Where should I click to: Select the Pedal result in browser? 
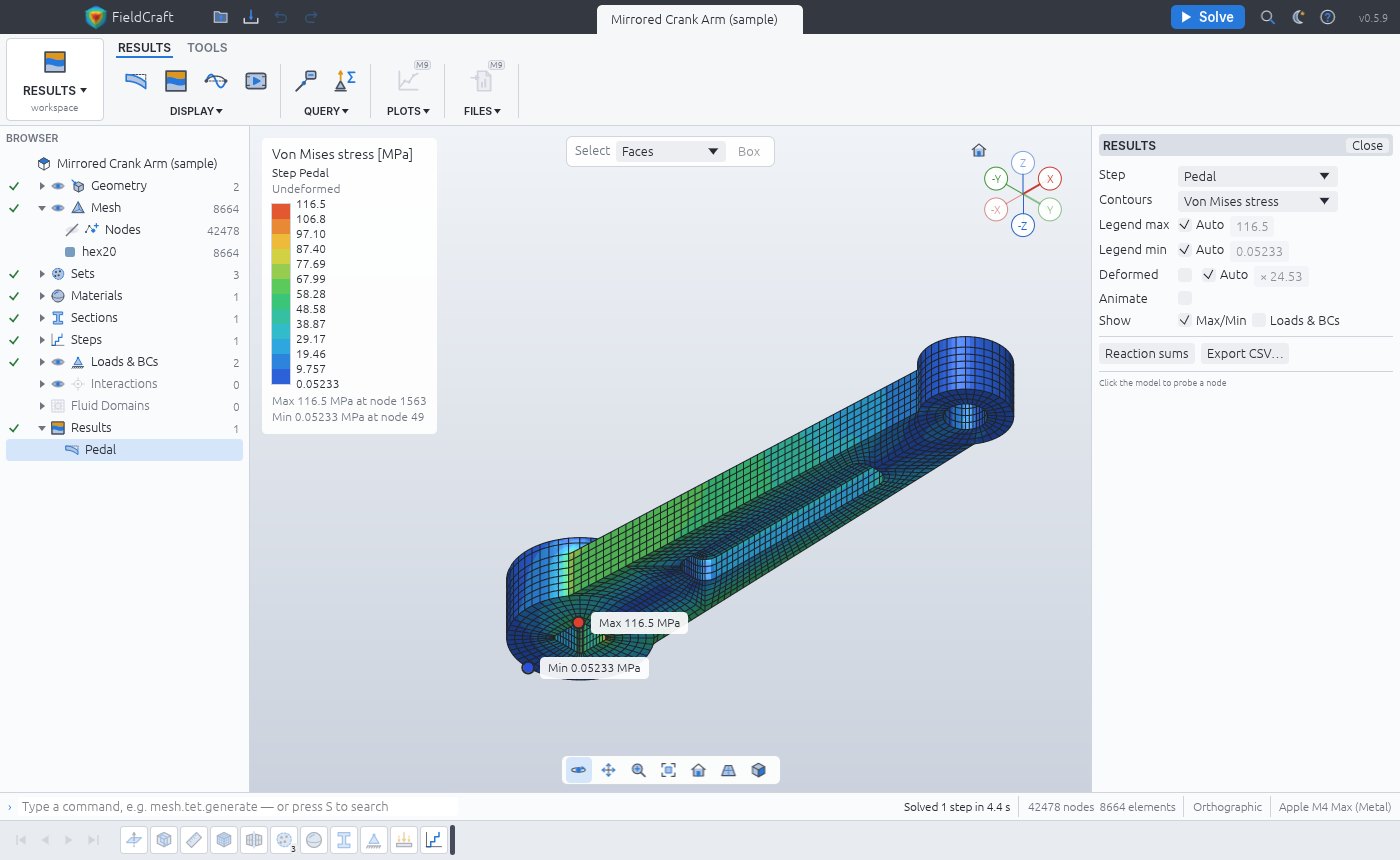point(124,450)
